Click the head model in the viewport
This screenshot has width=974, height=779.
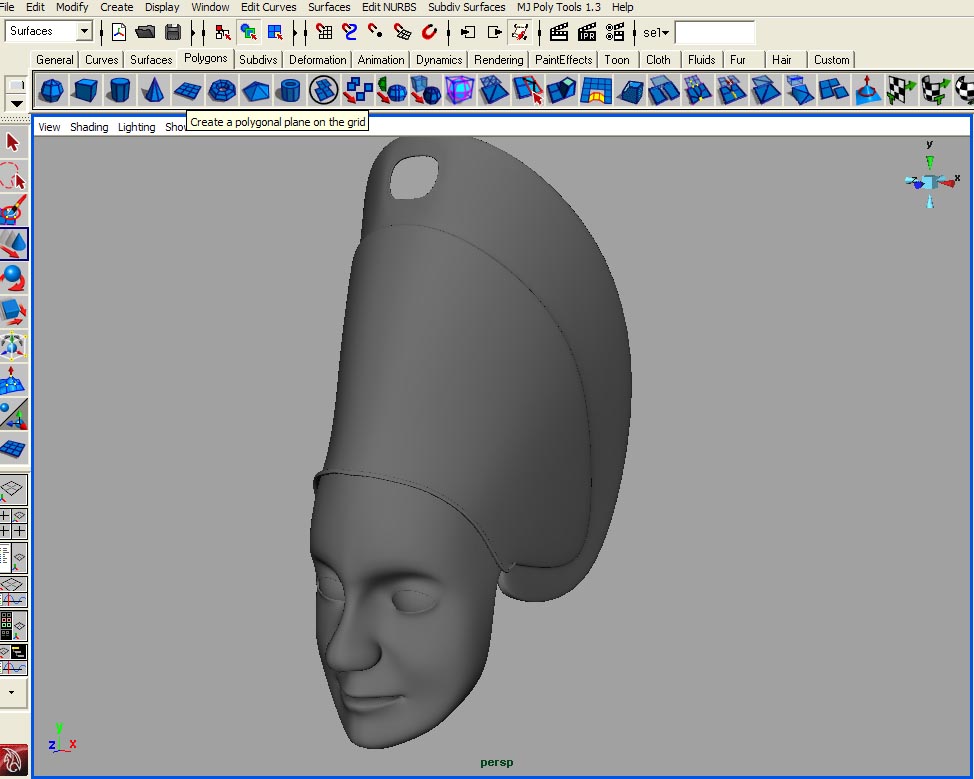[x=470, y=442]
